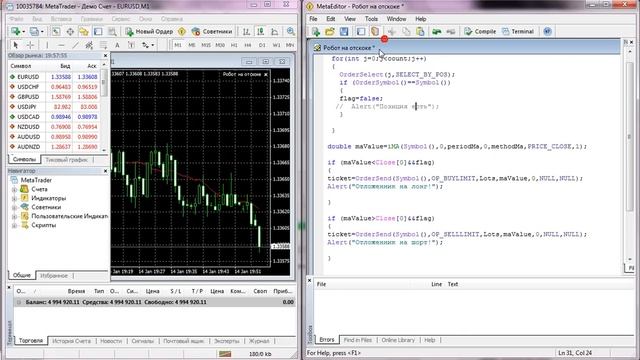Create a new file in MetaEditor

[x=316, y=31]
